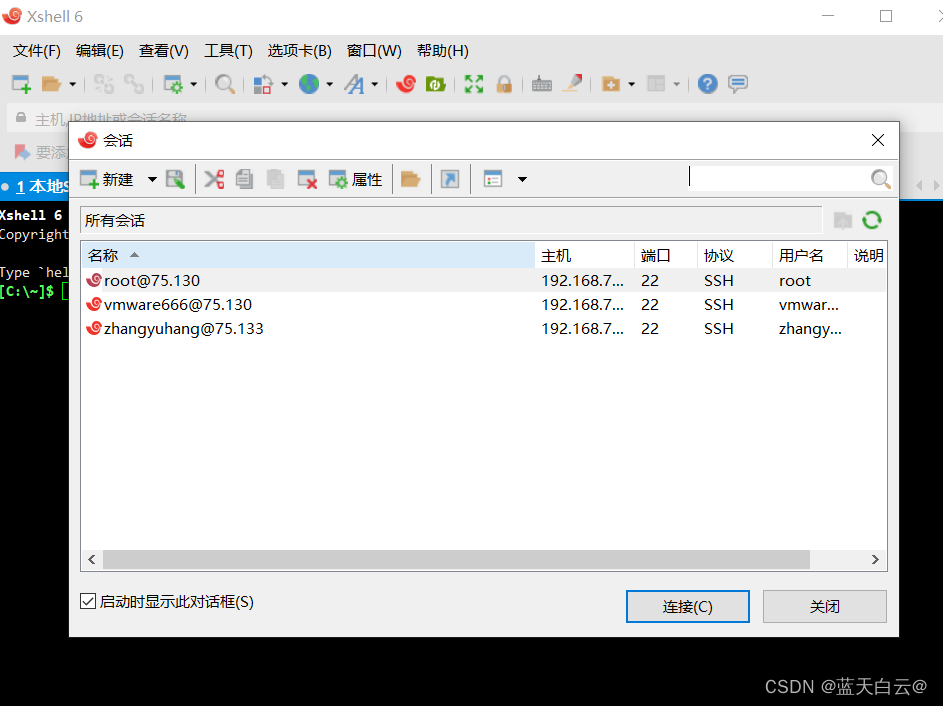Sort by the 用户名 column header
This screenshot has width=943, height=706.
(x=809, y=256)
